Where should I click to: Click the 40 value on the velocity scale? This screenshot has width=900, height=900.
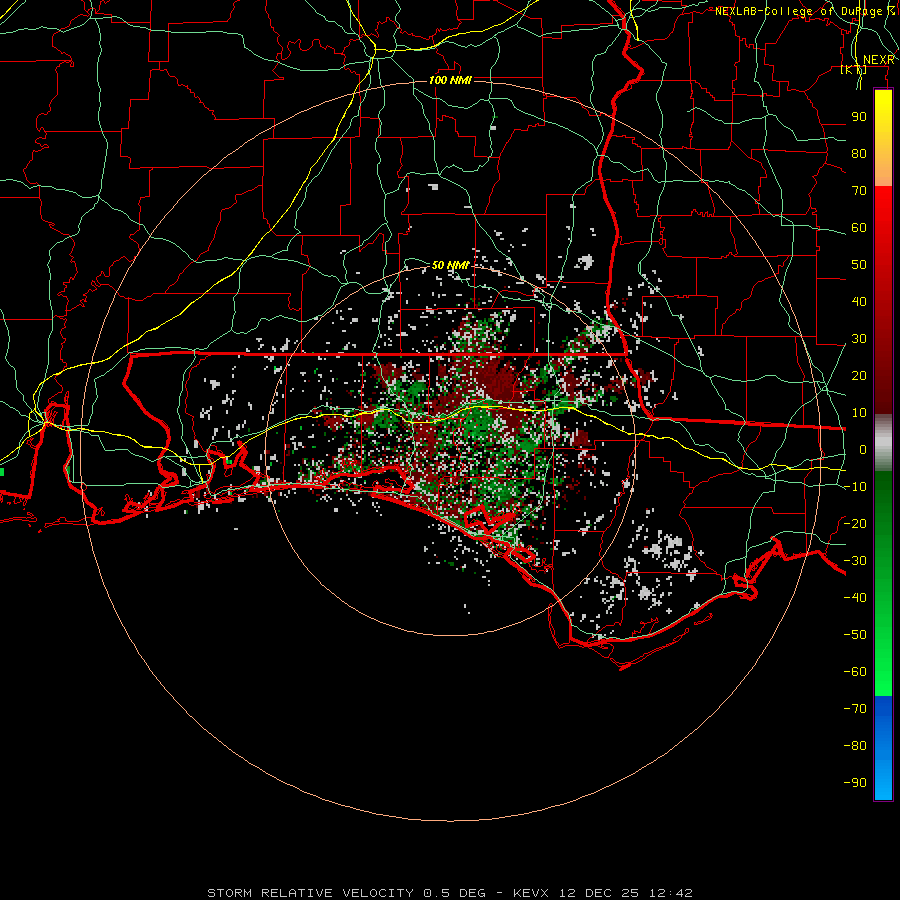859,302
